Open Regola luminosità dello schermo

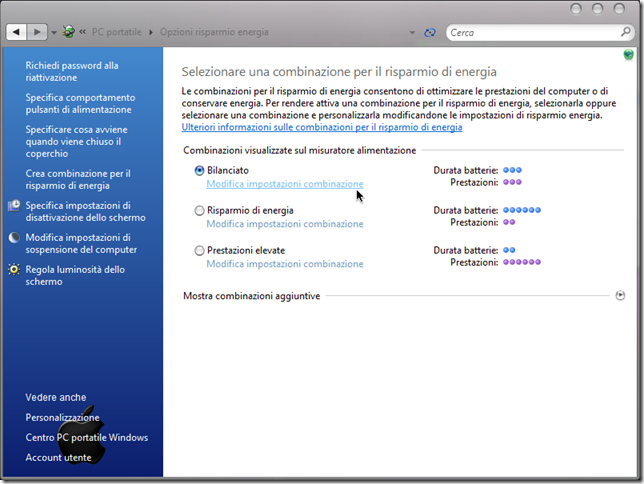point(75,275)
